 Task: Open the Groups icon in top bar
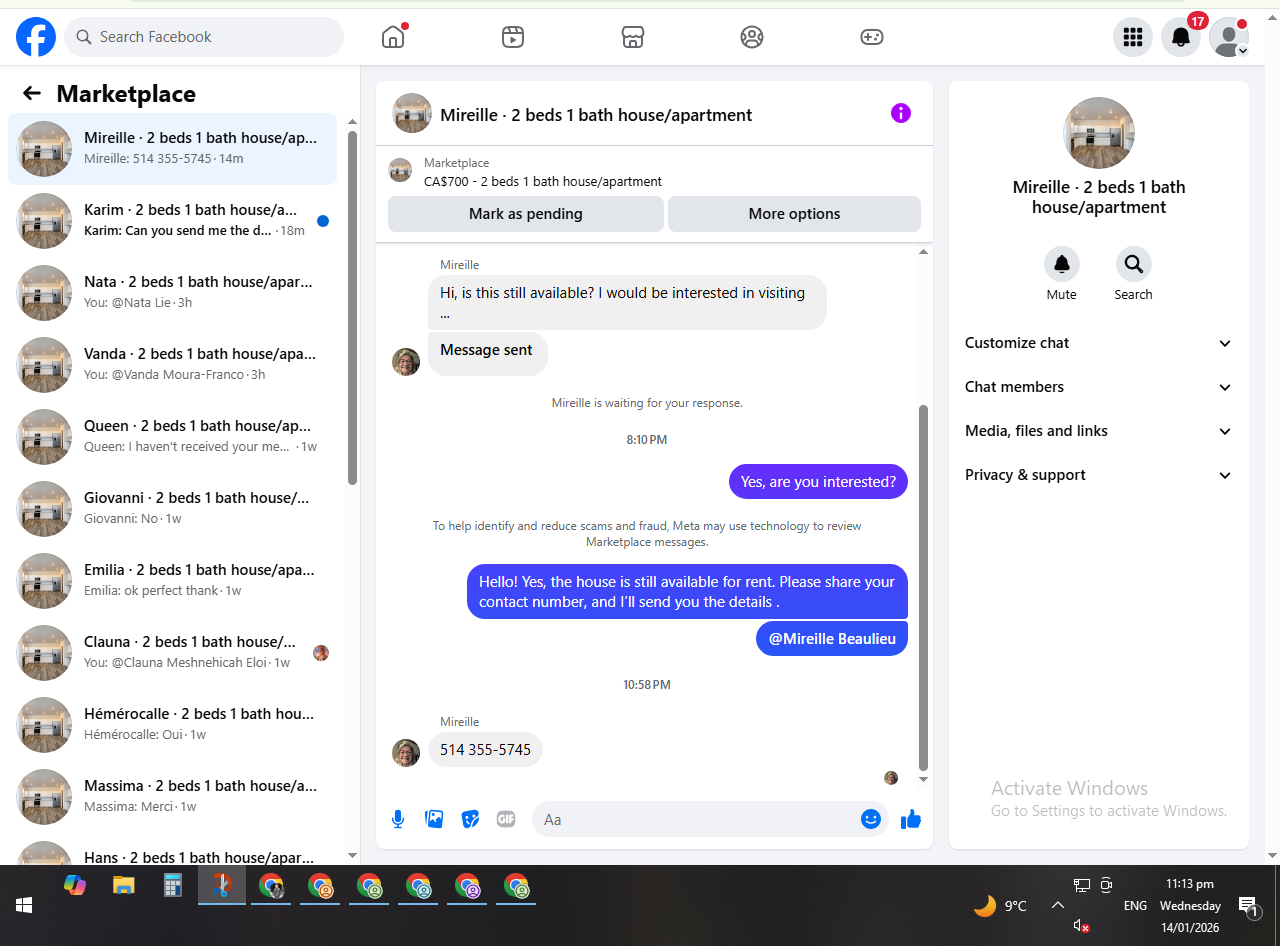click(752, 37)
